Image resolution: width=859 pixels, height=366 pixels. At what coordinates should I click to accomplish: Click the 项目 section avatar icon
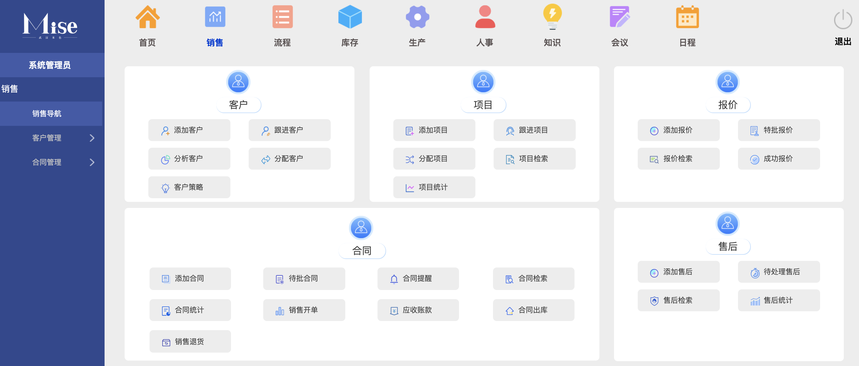click(483, 82)
